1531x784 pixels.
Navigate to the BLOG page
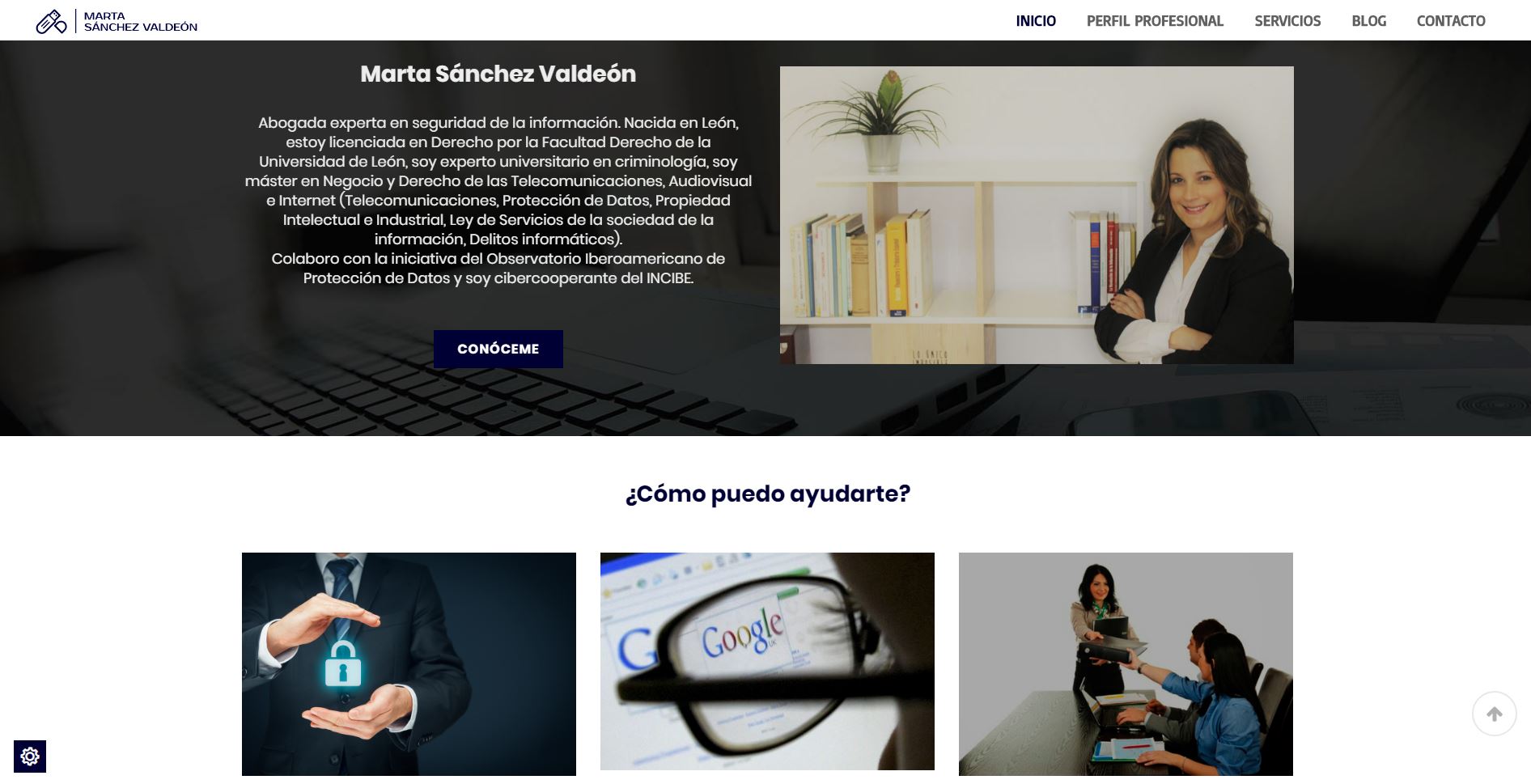(1368, 21)
